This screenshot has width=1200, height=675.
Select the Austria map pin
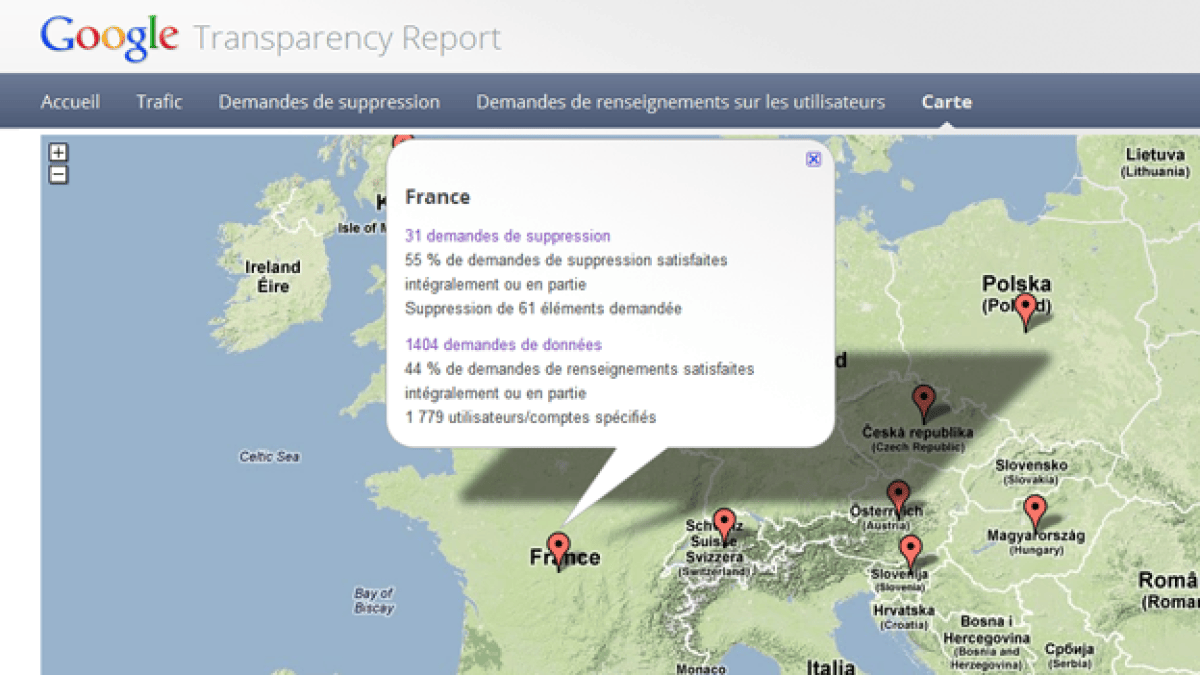(899, 498)
